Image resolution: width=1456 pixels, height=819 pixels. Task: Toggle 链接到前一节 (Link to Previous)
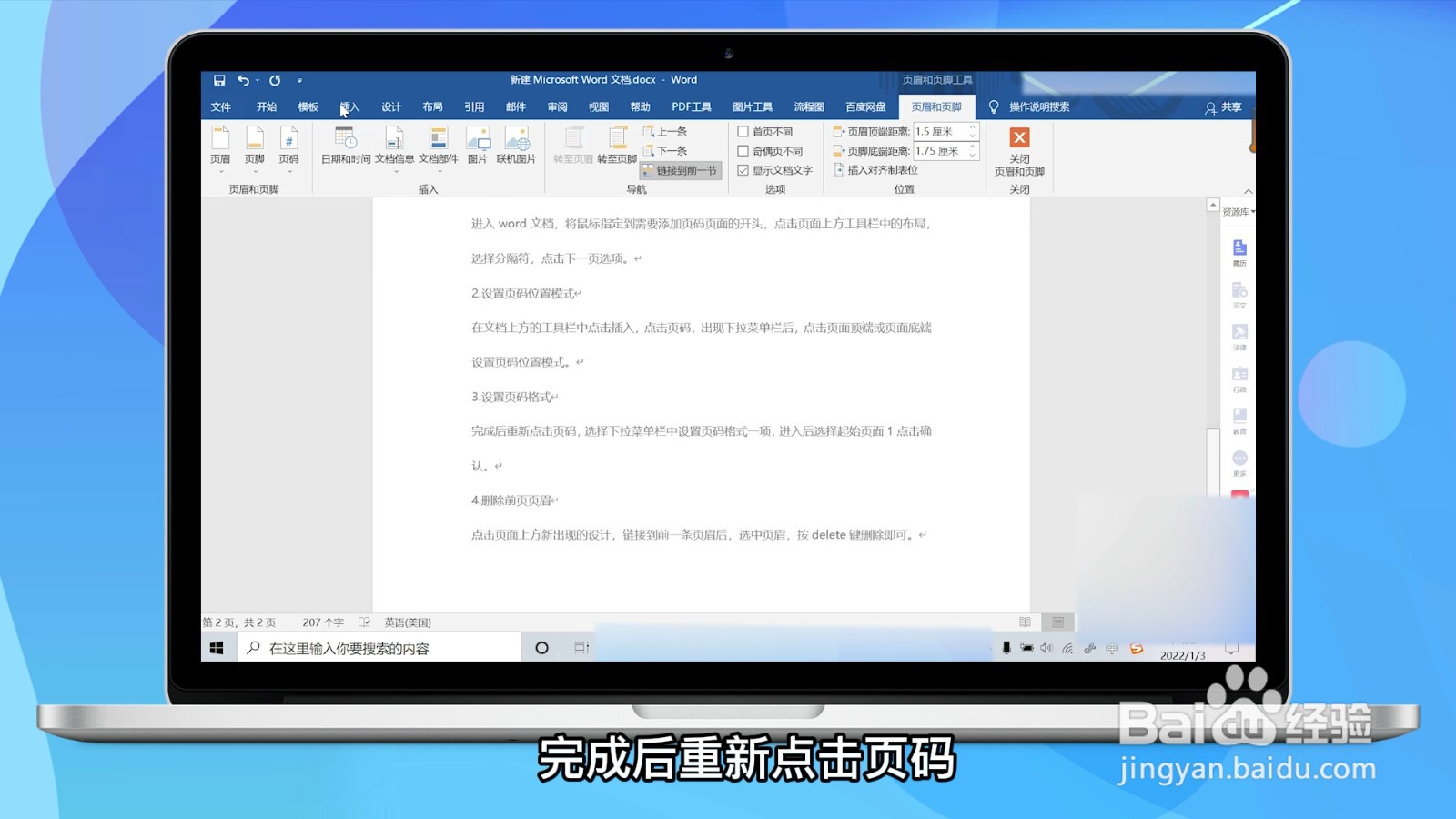click(x=681, y=170)
